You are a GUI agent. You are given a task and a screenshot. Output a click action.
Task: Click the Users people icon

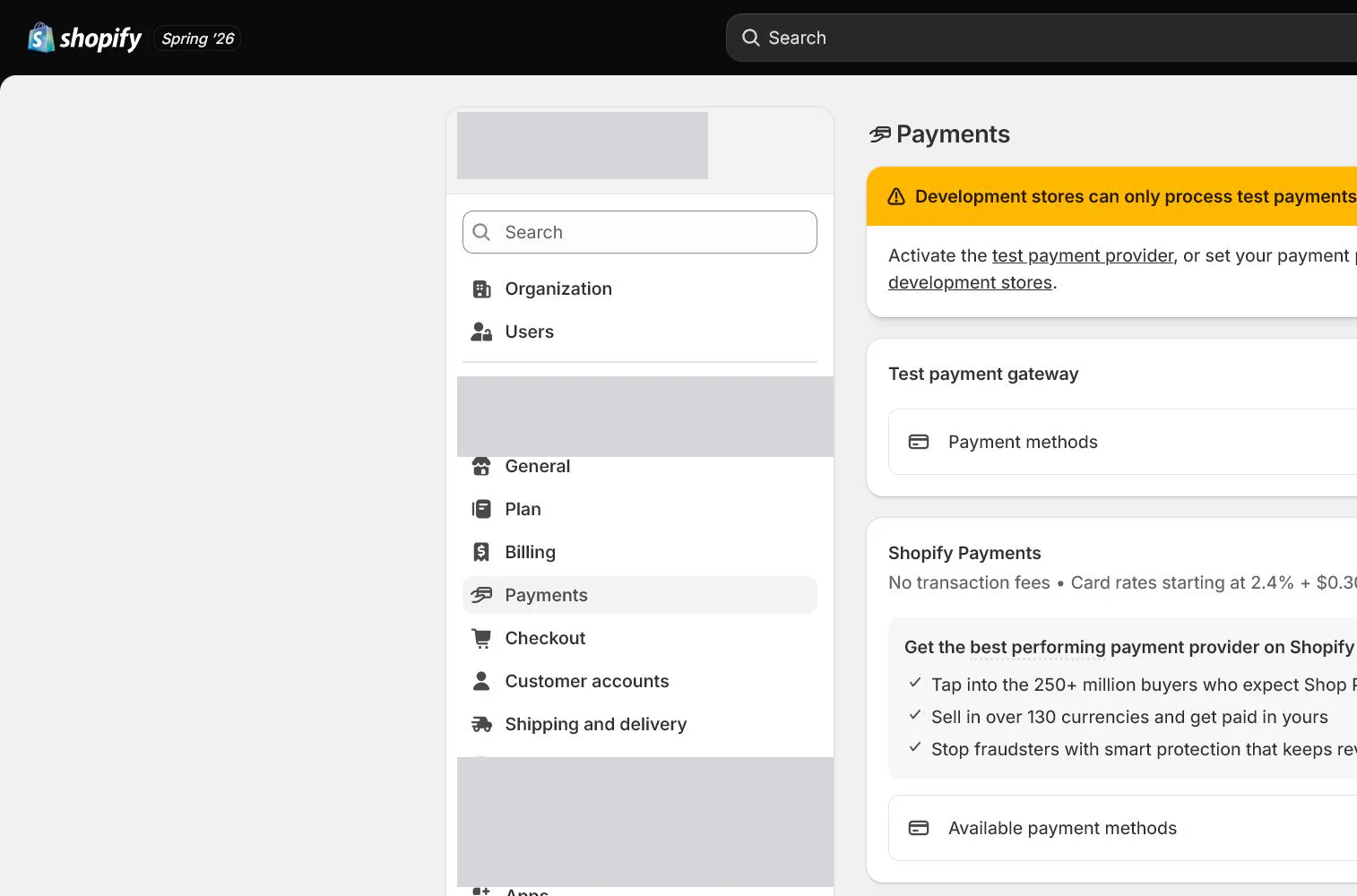coord(481,332)
